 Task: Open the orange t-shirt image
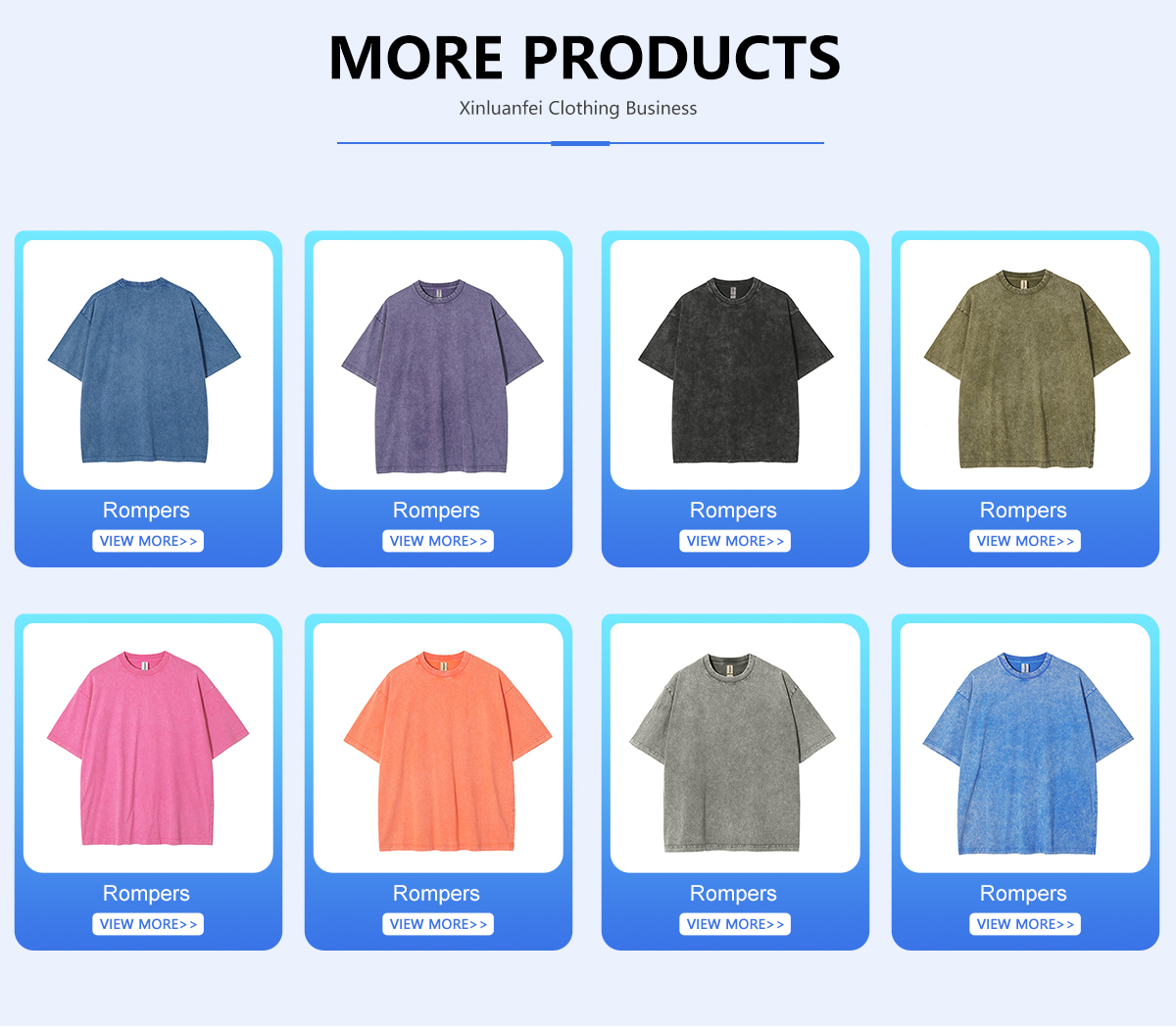tap(438, 748)
